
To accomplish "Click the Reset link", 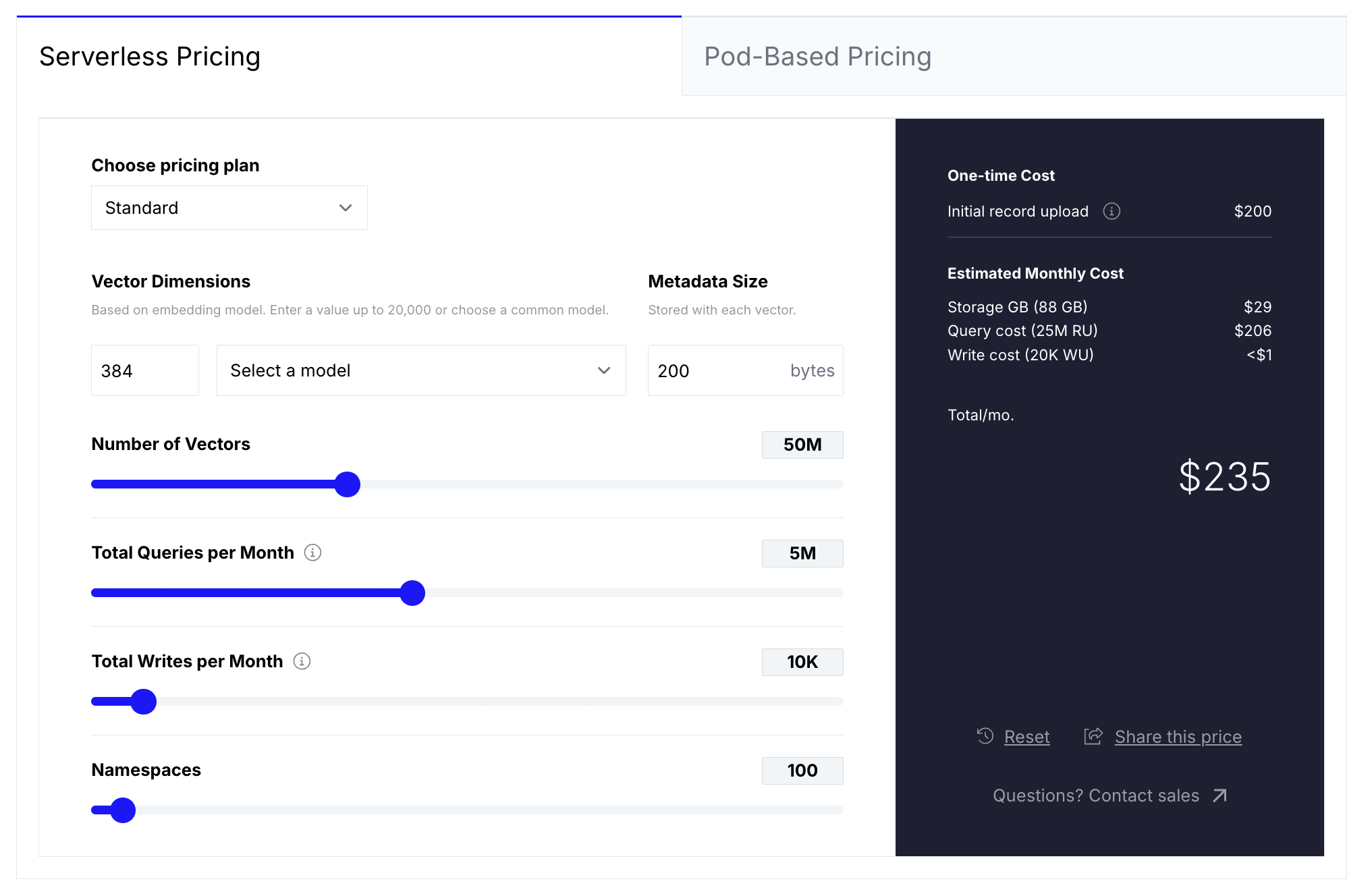I will (x=1026, y=737).
